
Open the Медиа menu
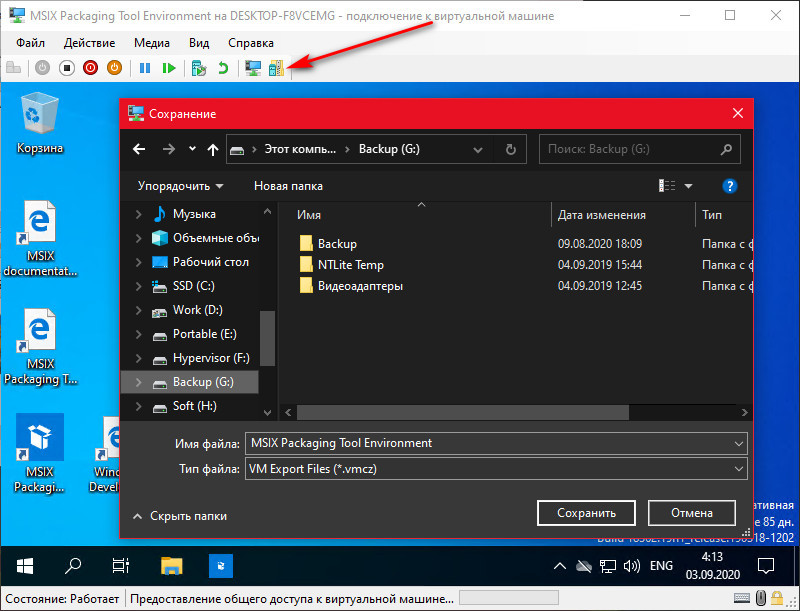pyautogui.click(x=152, y=43)
